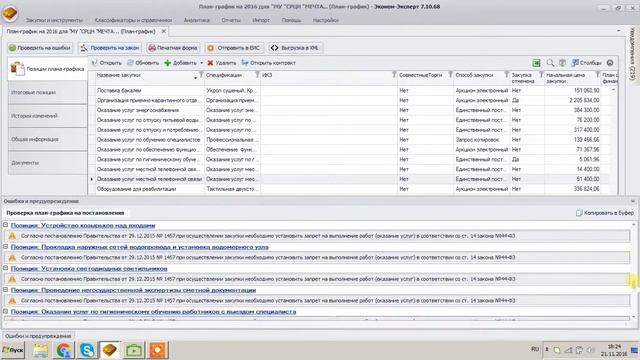This screenshot has width=640, height=360.
Task: Click Пуск start button
Action: pos(13,350)
